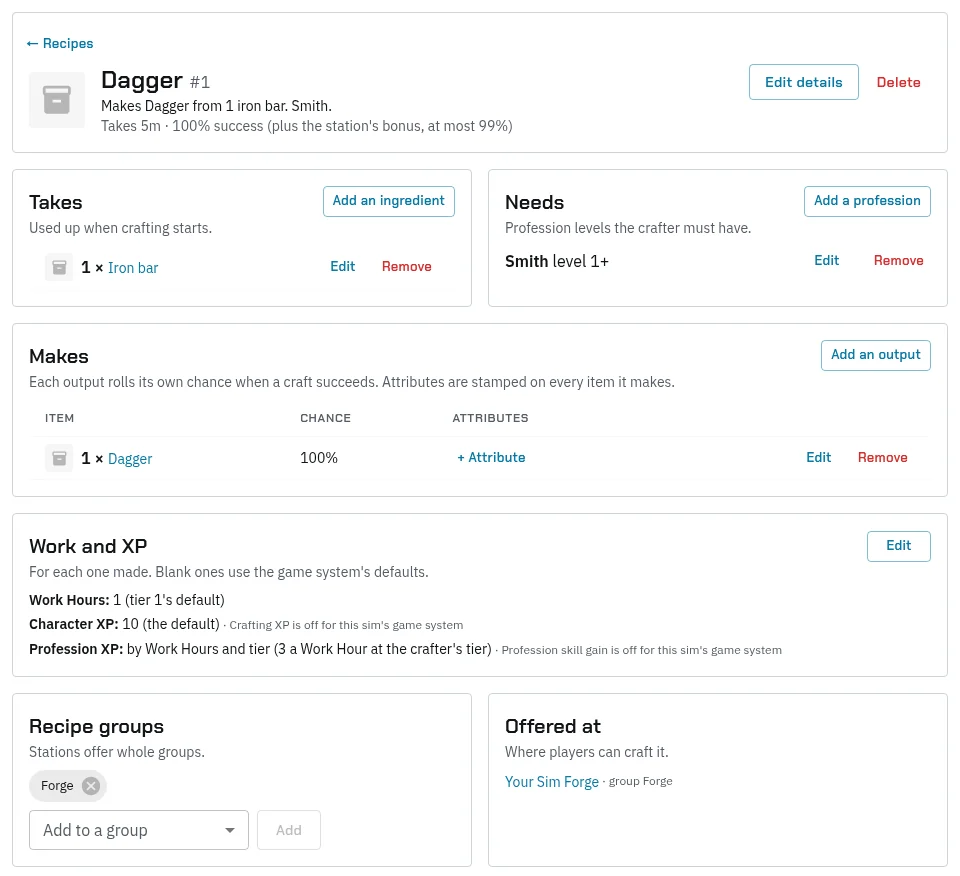Open the Add to a group dropdown
The image size is (960, 876).
(x=138, y=830)
